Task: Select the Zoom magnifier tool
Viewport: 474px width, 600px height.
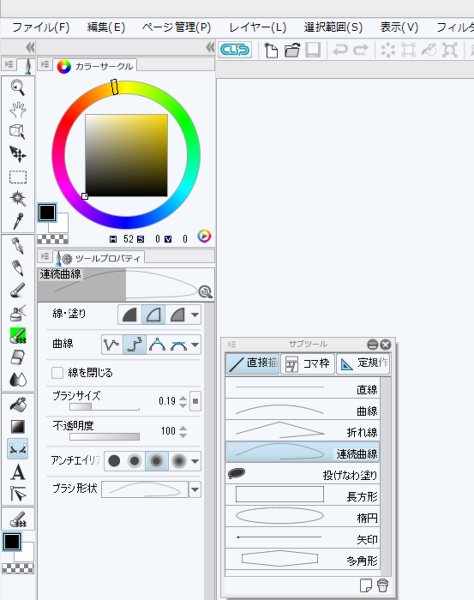Action: 18,88
